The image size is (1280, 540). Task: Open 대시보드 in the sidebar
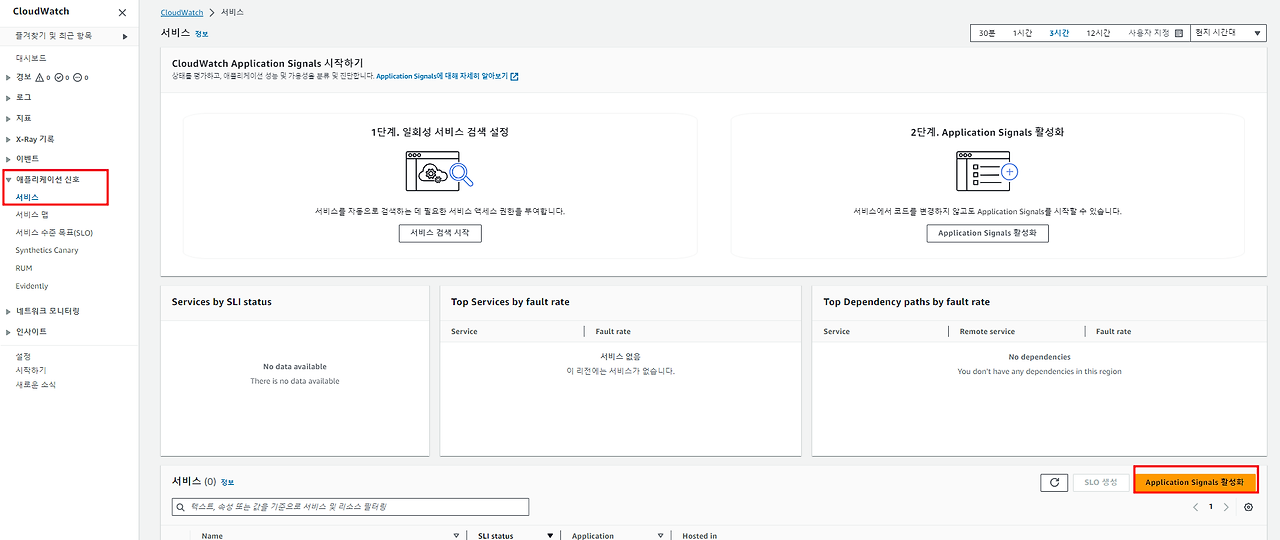(31, 58)
